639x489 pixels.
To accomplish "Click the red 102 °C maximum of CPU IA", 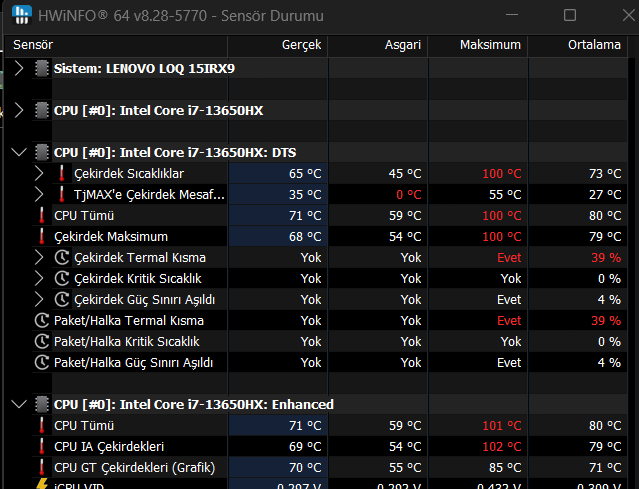I will 502,447.
